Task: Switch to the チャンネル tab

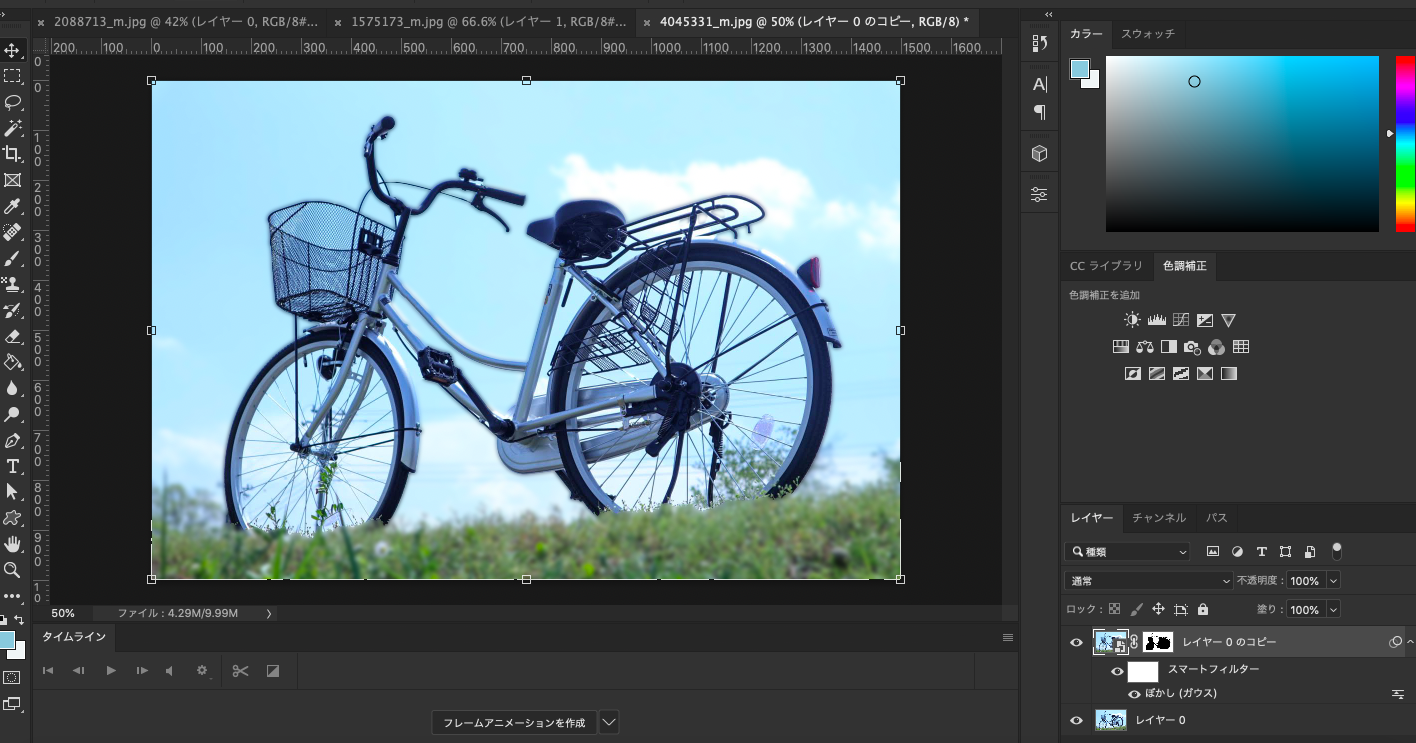Action: point(1159,517)
